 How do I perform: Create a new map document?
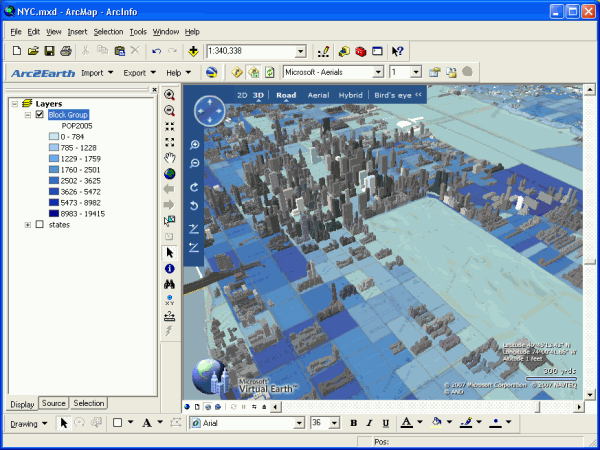16,51
